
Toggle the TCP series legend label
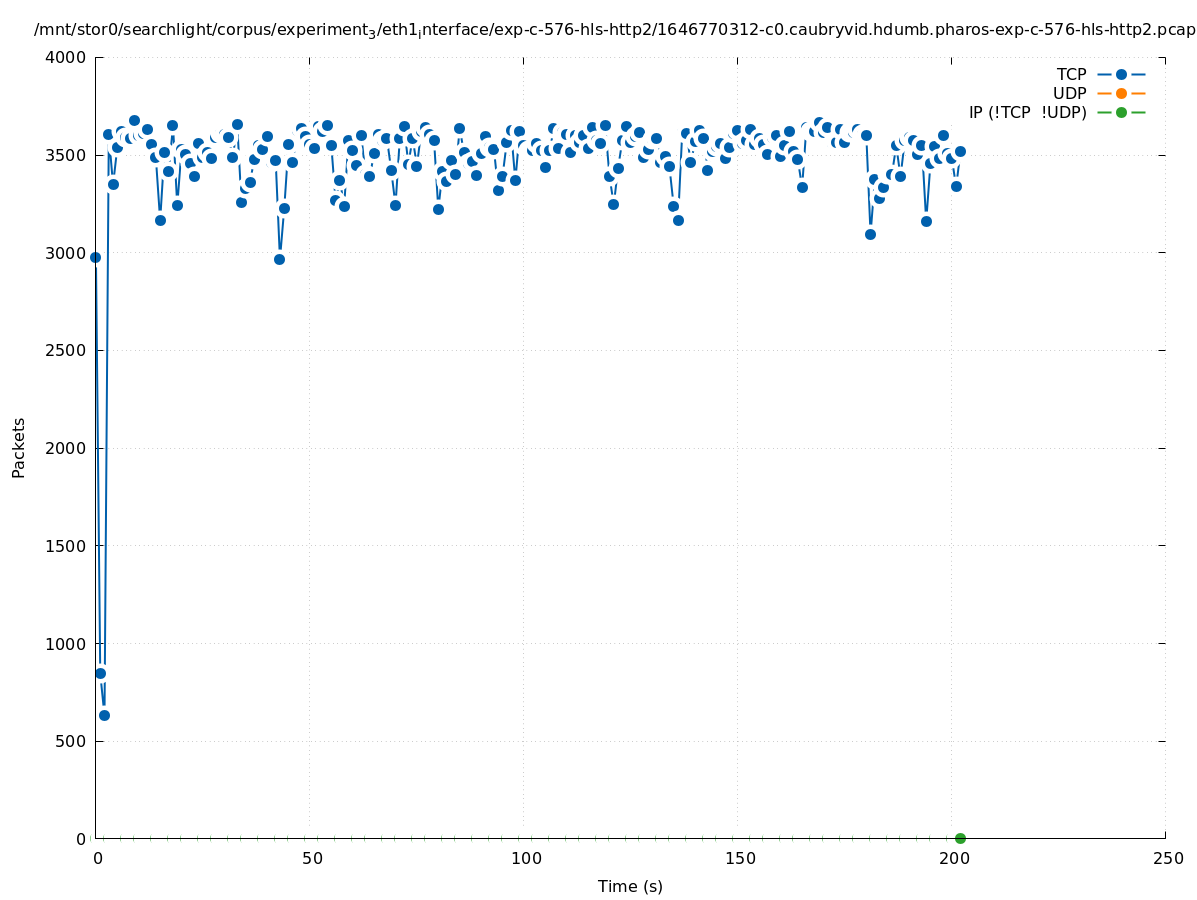(1071, 75)
